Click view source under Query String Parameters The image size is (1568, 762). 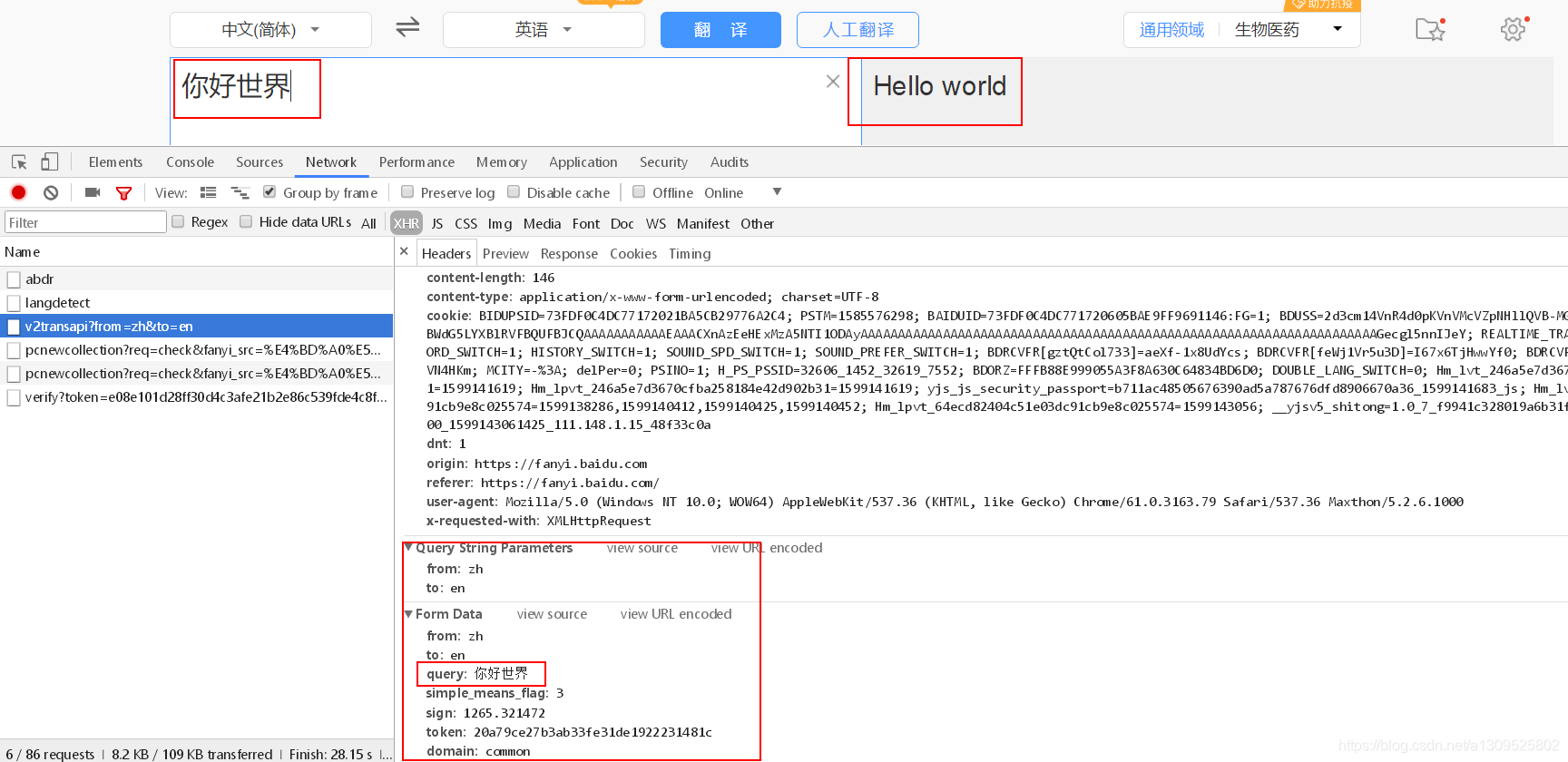[x=642, y=548]
